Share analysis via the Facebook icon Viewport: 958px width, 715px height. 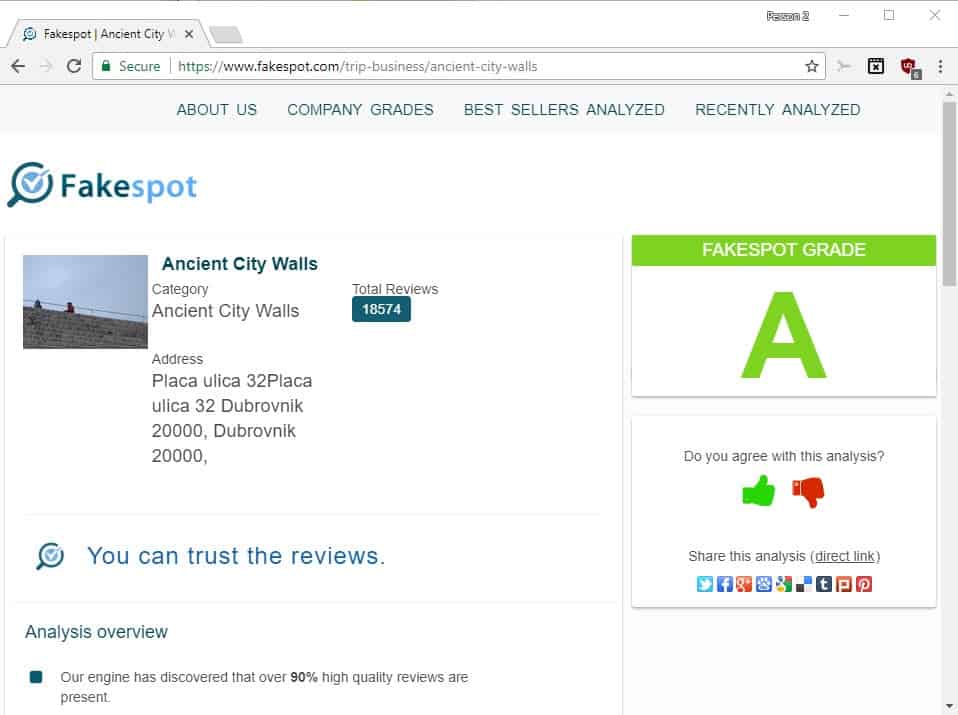coord(725,584)
